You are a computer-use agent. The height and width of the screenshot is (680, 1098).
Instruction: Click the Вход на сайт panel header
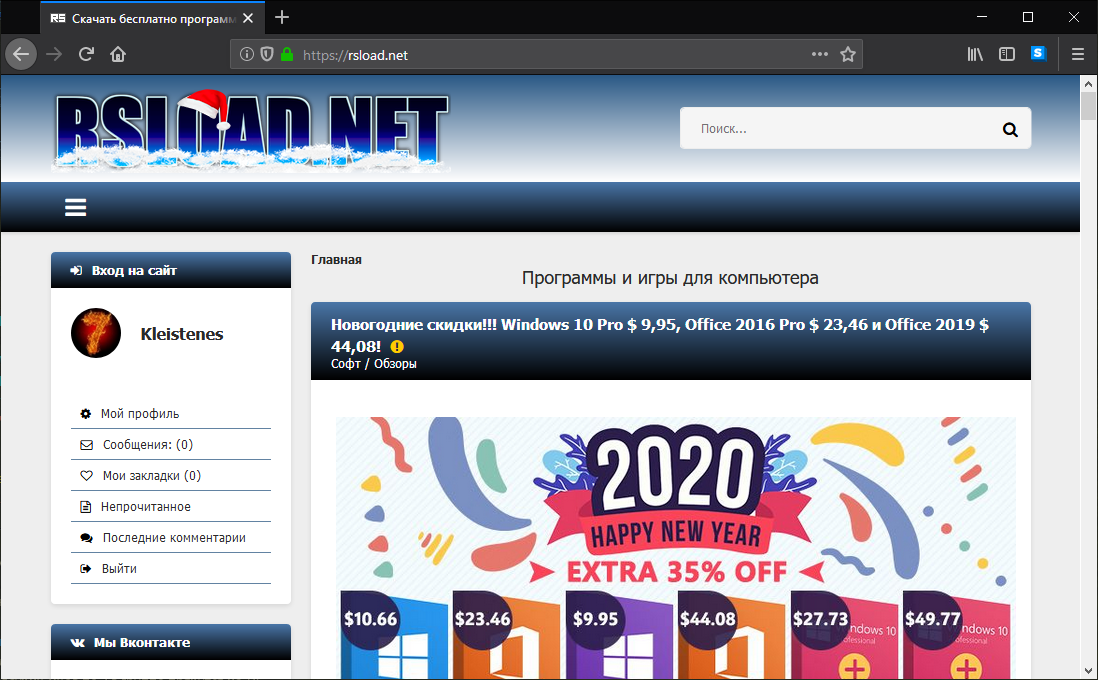[171, 270]
